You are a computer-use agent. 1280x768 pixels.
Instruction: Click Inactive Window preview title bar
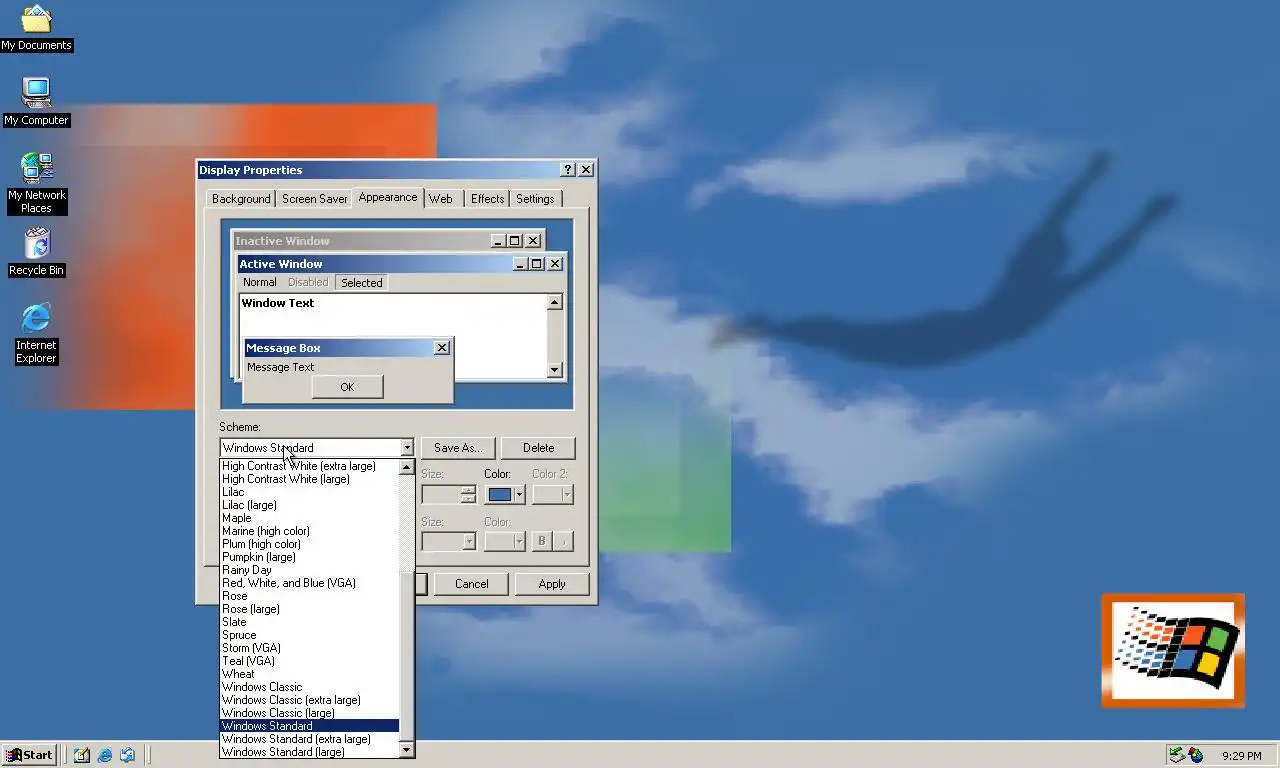(387, 241)
